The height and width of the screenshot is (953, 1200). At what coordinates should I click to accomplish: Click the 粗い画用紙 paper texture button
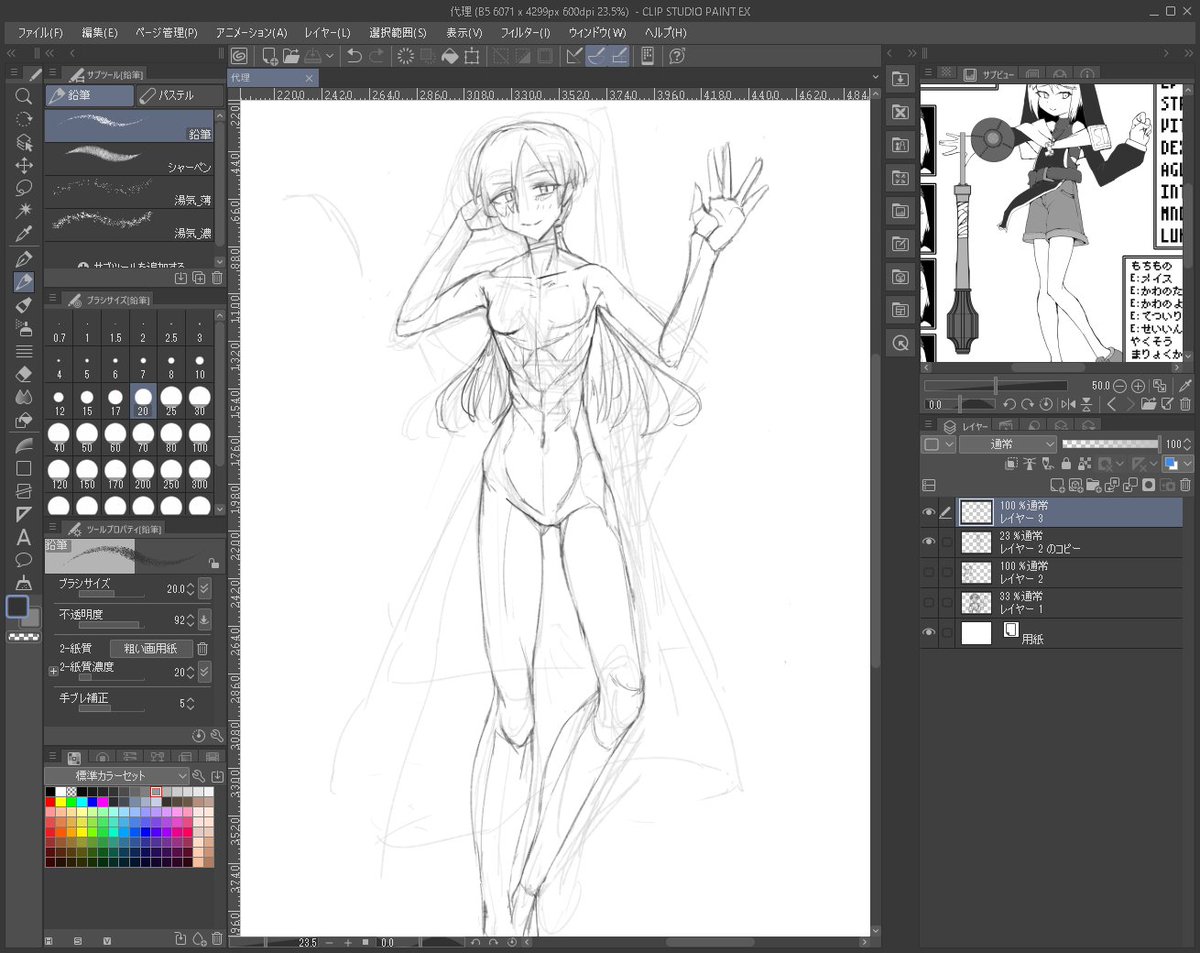(151, 648)
